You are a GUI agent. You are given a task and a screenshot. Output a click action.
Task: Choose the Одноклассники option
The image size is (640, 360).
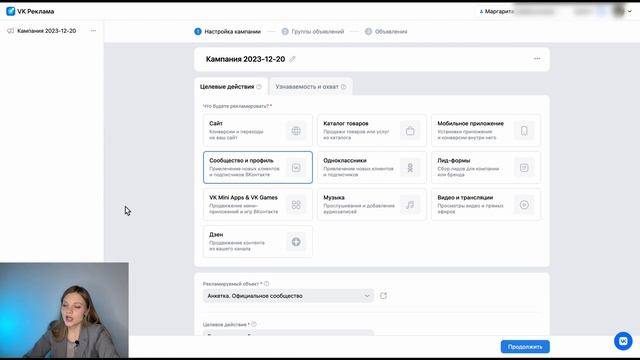click(x=372, y=167)
